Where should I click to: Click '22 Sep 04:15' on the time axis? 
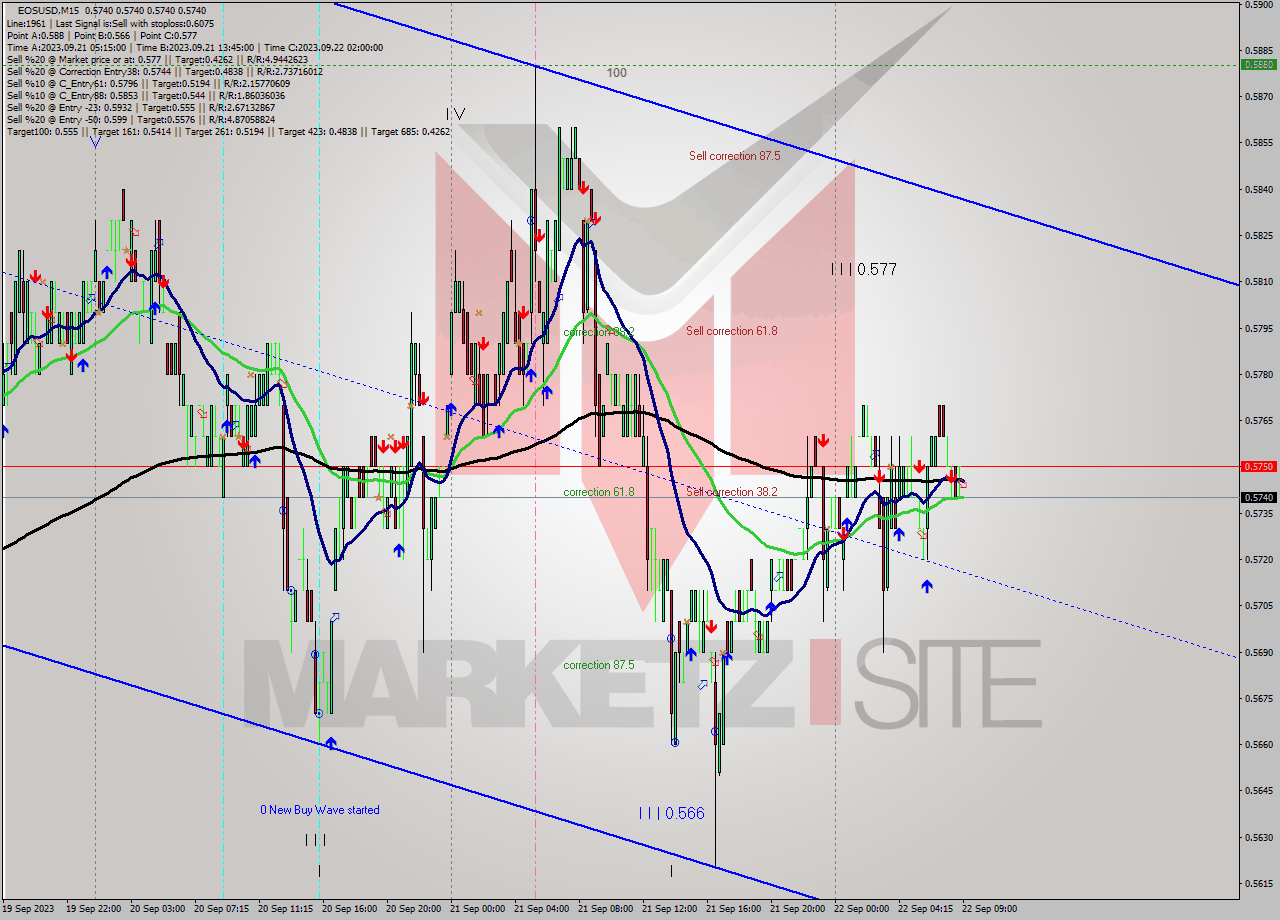[x=927, y=909]
